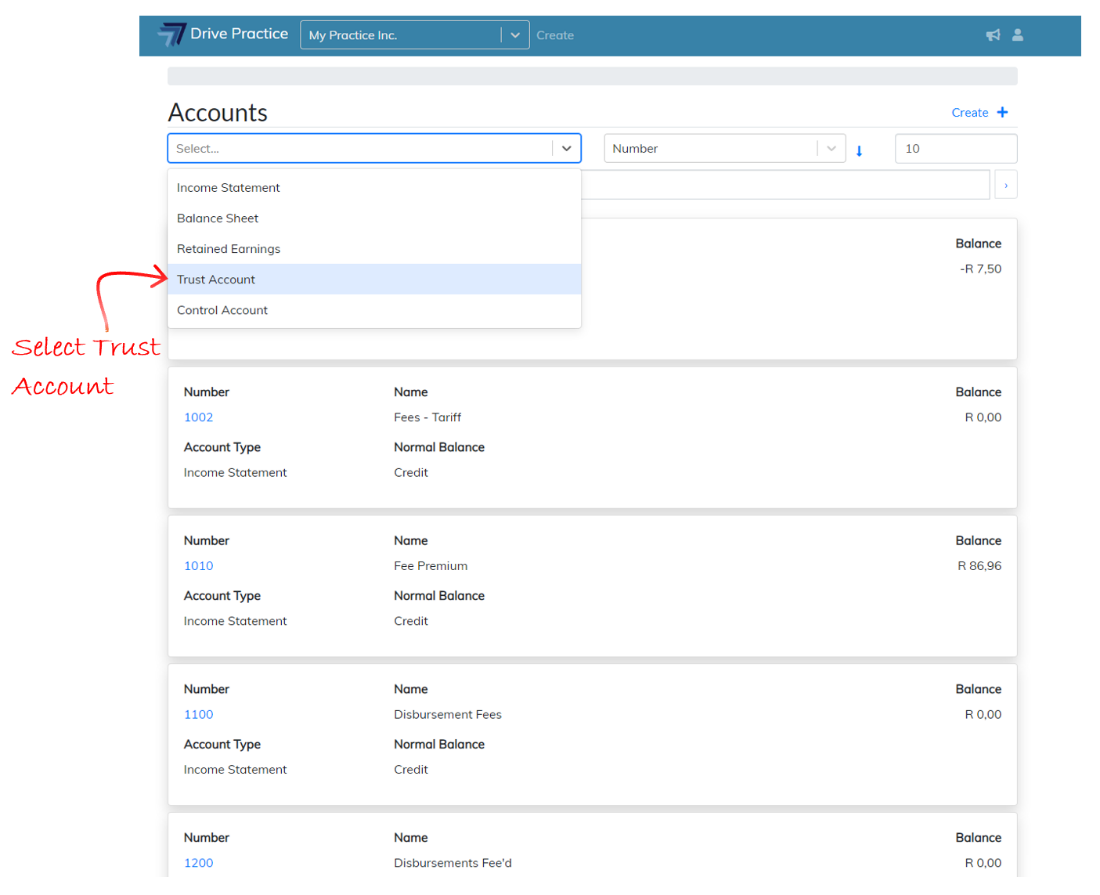The height and width of the screenshot is (895, 1100).
Task: Choose Income Statement from the list
Action: 374,188
